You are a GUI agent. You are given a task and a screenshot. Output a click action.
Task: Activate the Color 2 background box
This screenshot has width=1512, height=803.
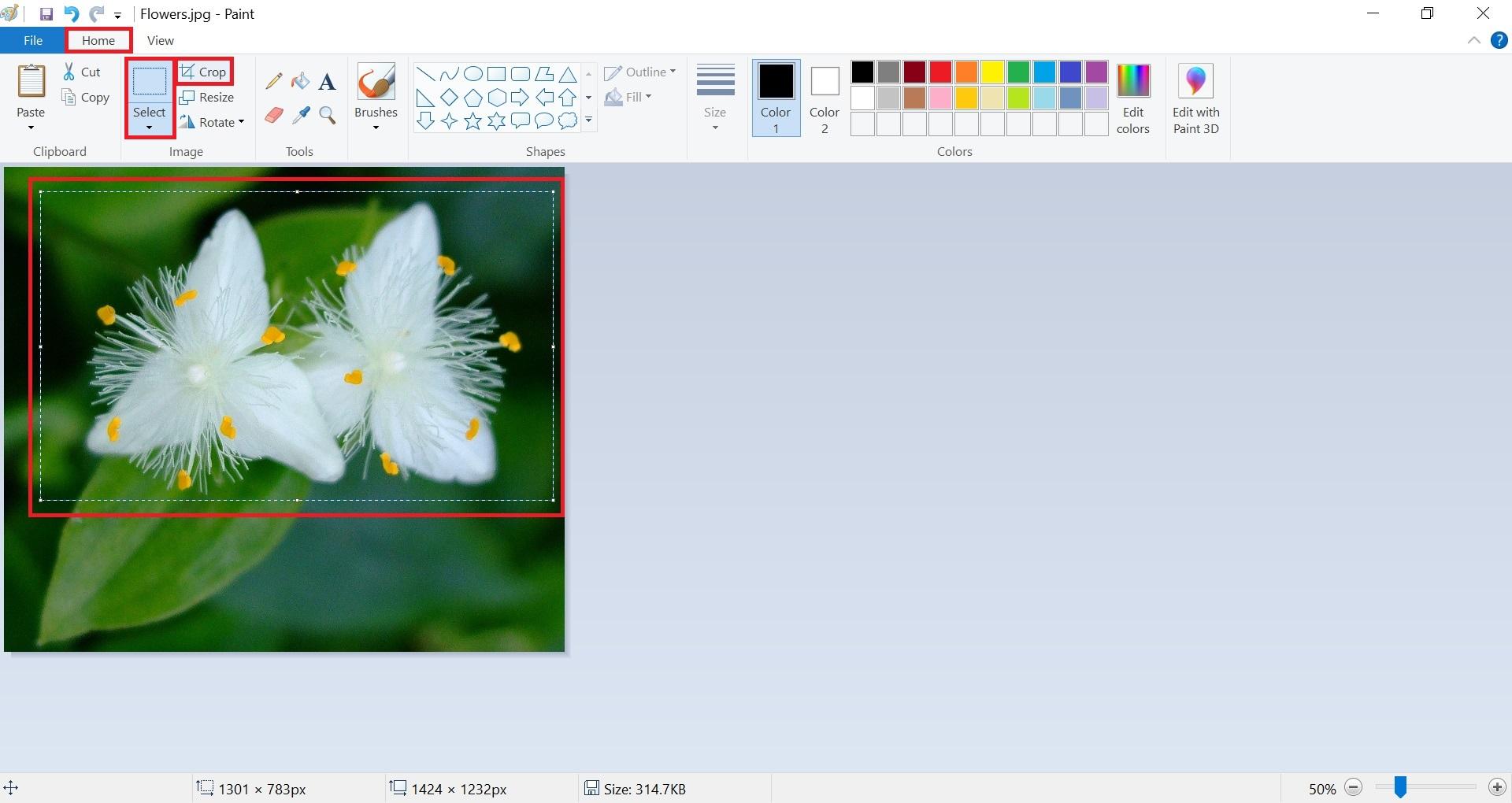point(825,98)
